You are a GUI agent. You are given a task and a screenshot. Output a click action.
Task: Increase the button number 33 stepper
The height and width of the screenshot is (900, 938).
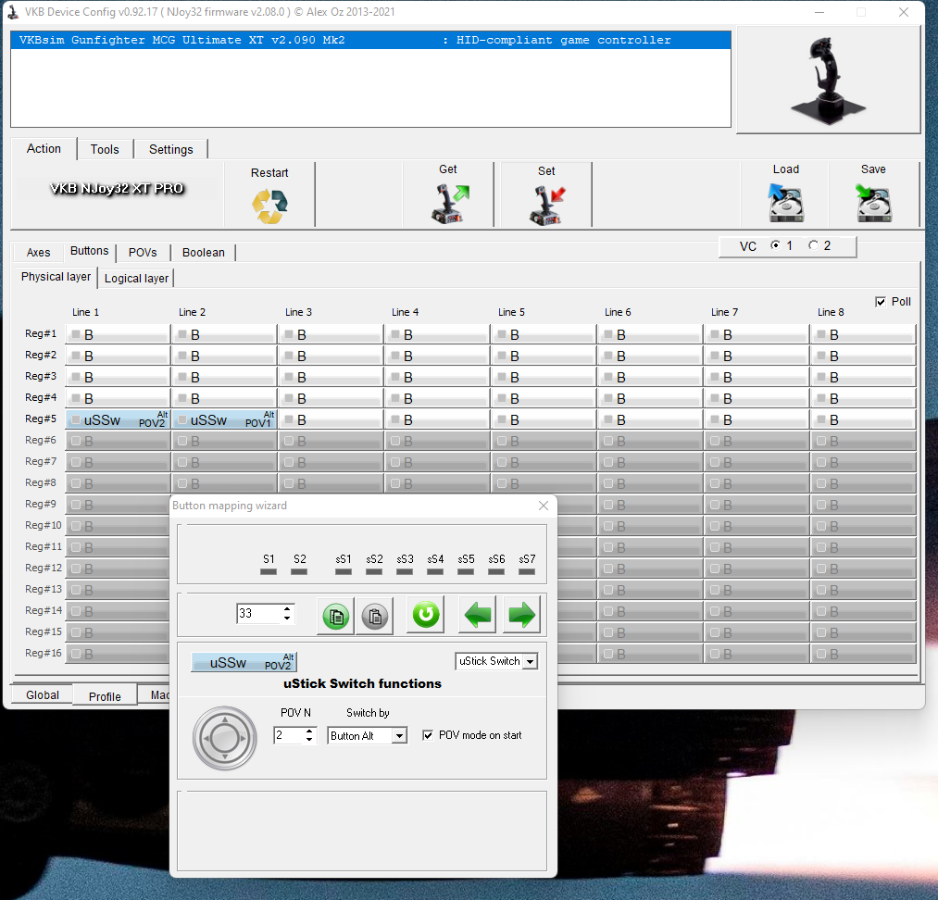click(287, 609)
